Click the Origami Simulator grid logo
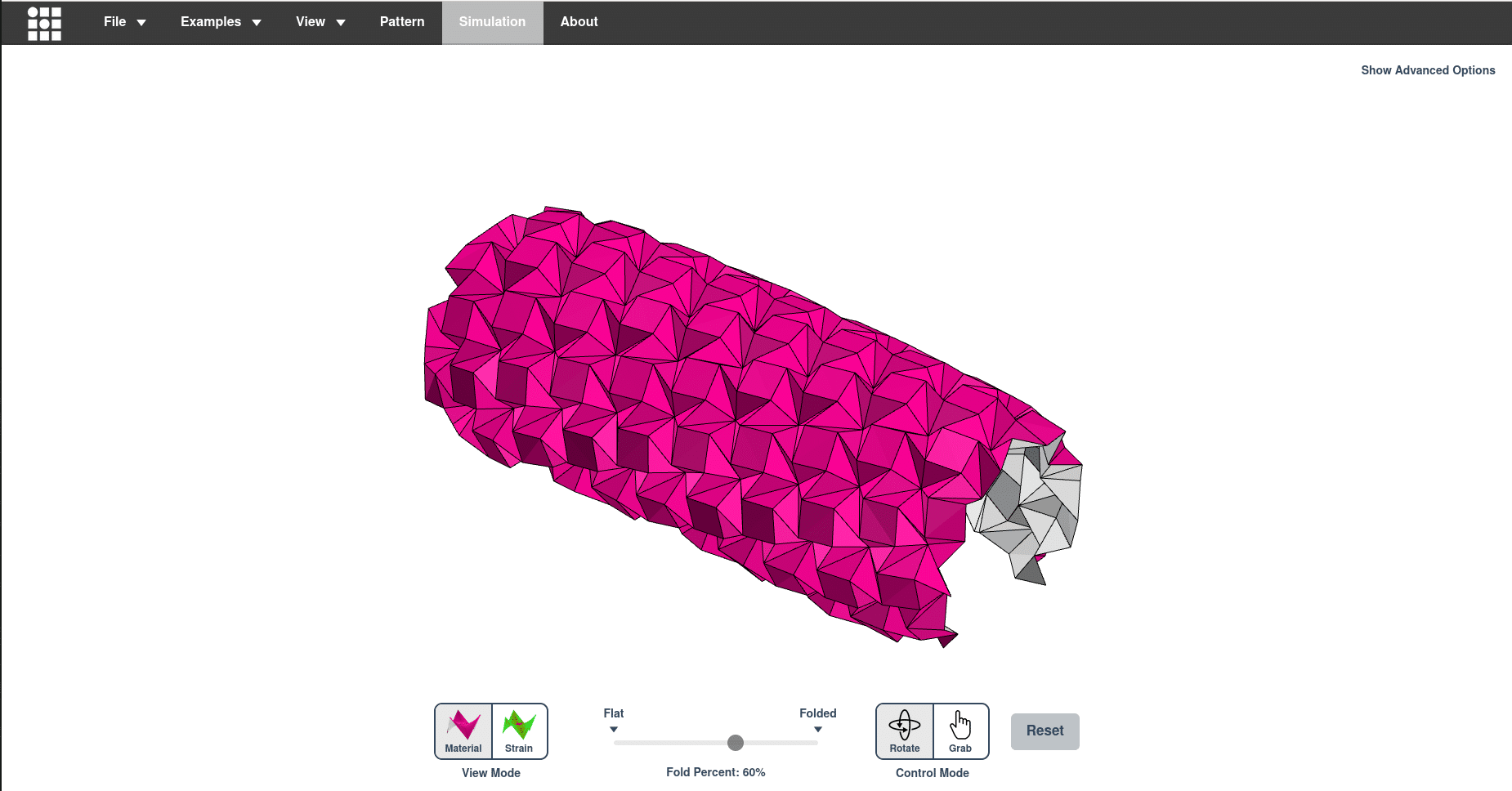This screenshot has width=1512, height=791. [x=44, y=23]
